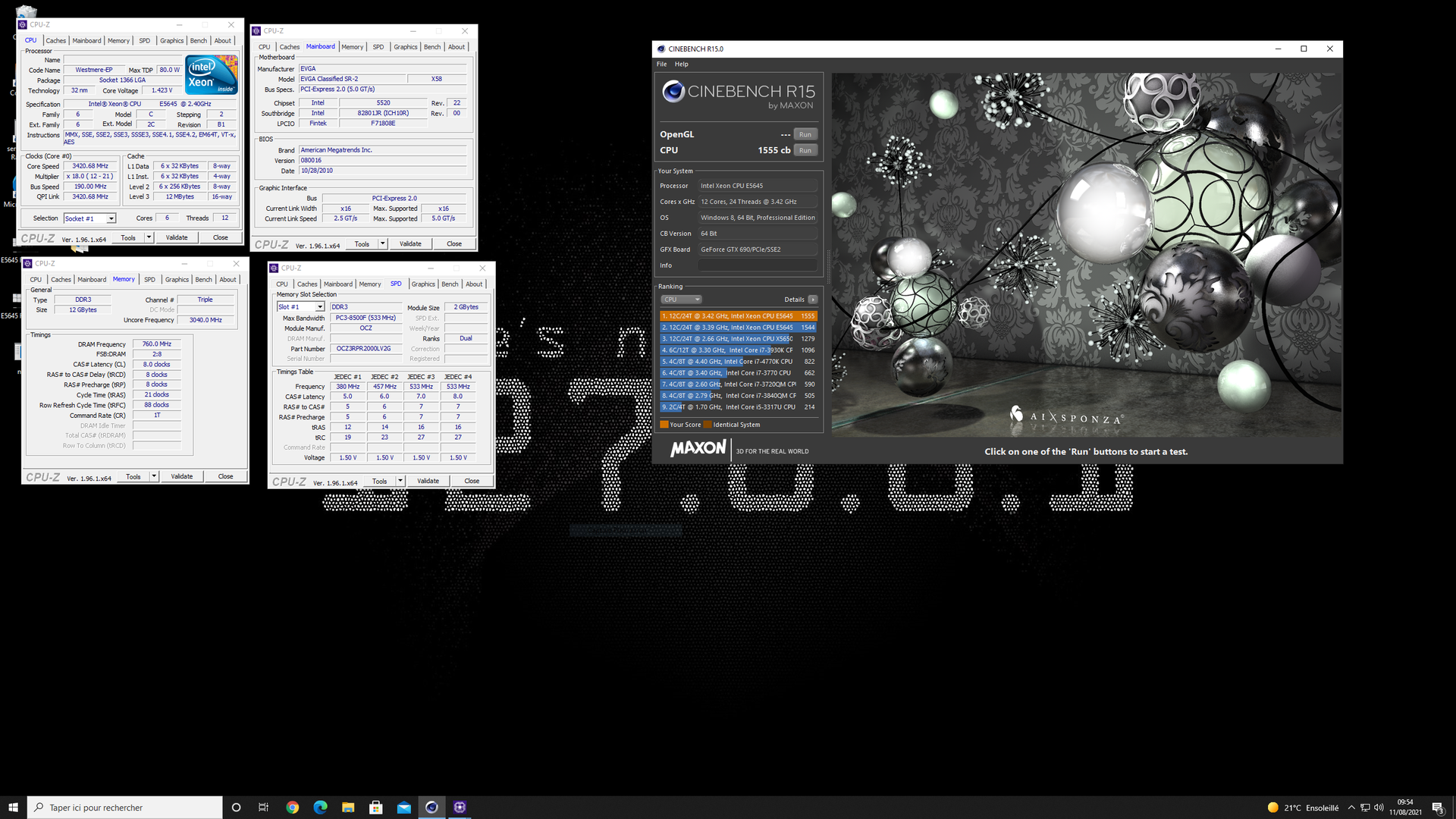The width and height of the screenshot is (1456, 819).
Task: Open File Explorer from taskbar
Action: tap(348, 808)
